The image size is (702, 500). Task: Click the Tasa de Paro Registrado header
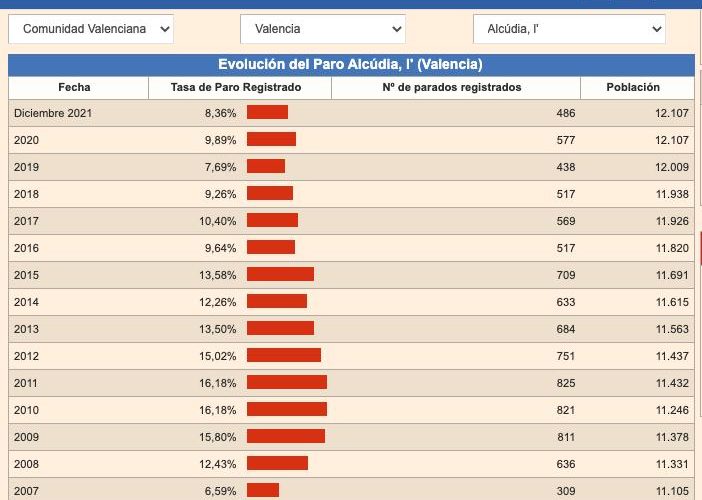pyautogui.click(x=236, y=87)
